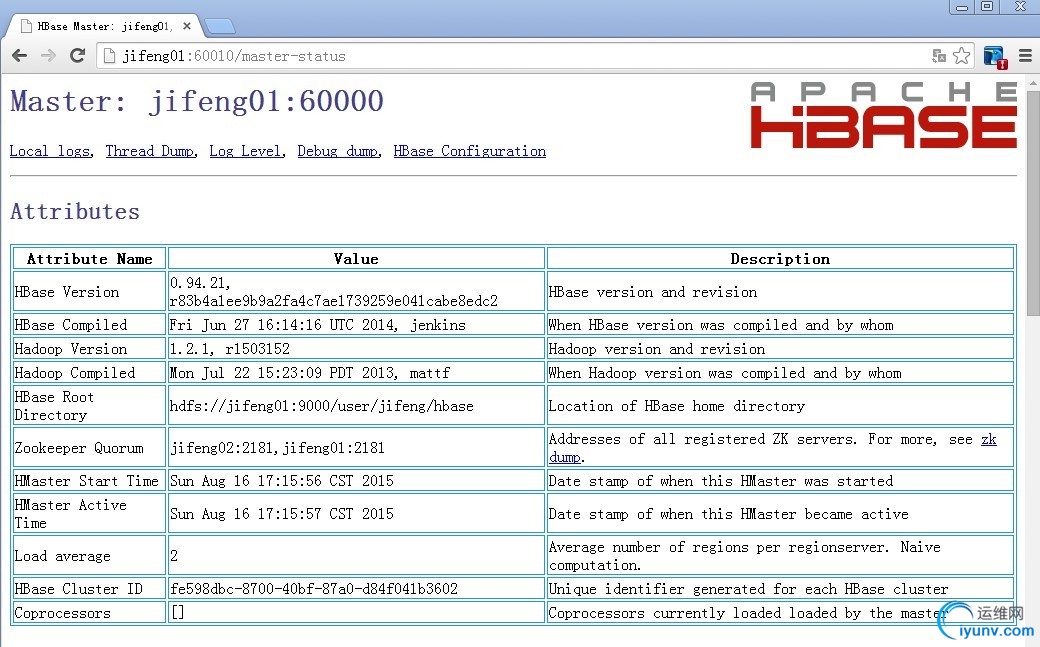Click 'Date stamp of when this HMaster was started'

pyautogui.click(x=721, y=481)
